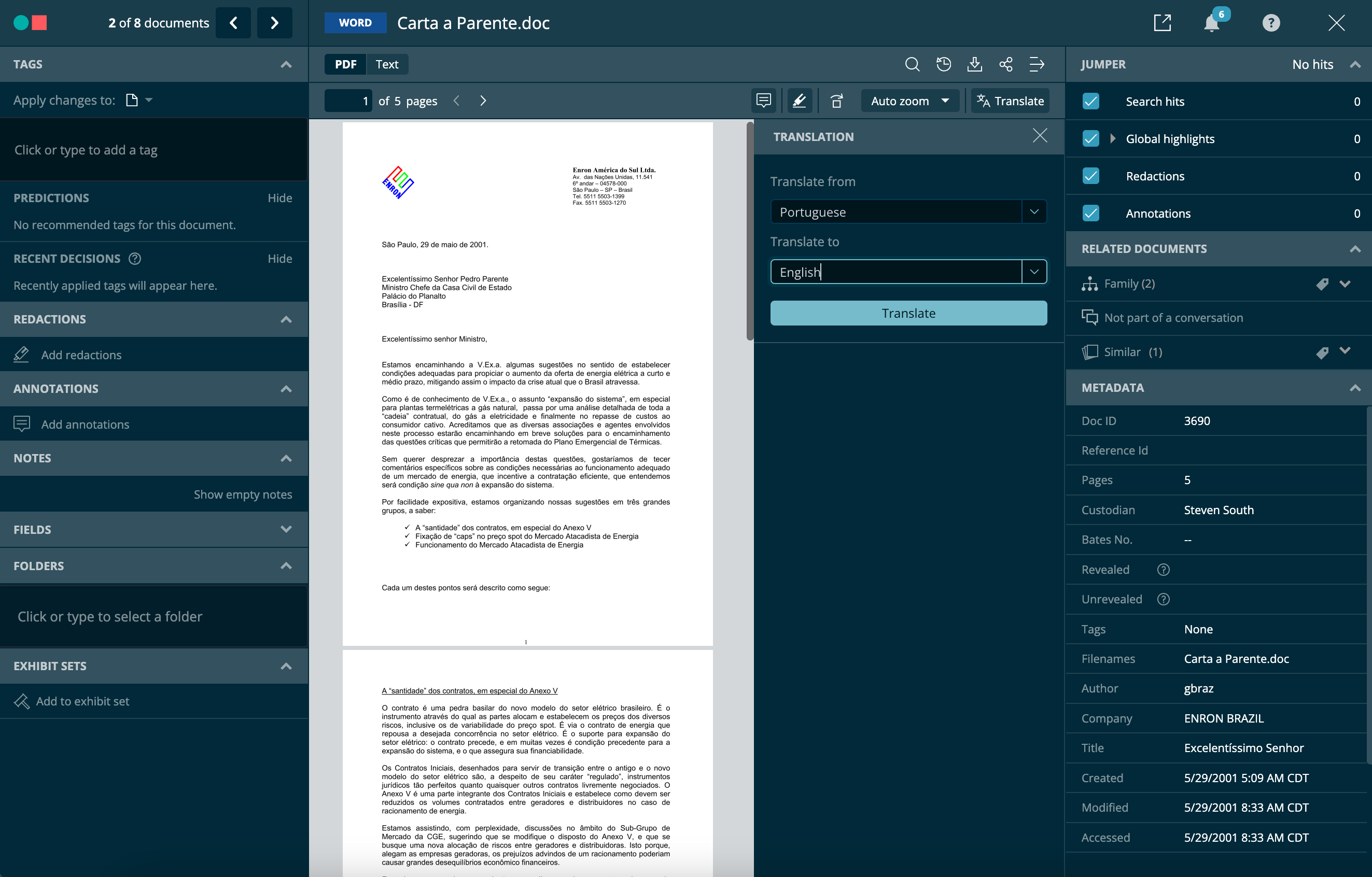Click the Show empty notes link

click(243, 494)
